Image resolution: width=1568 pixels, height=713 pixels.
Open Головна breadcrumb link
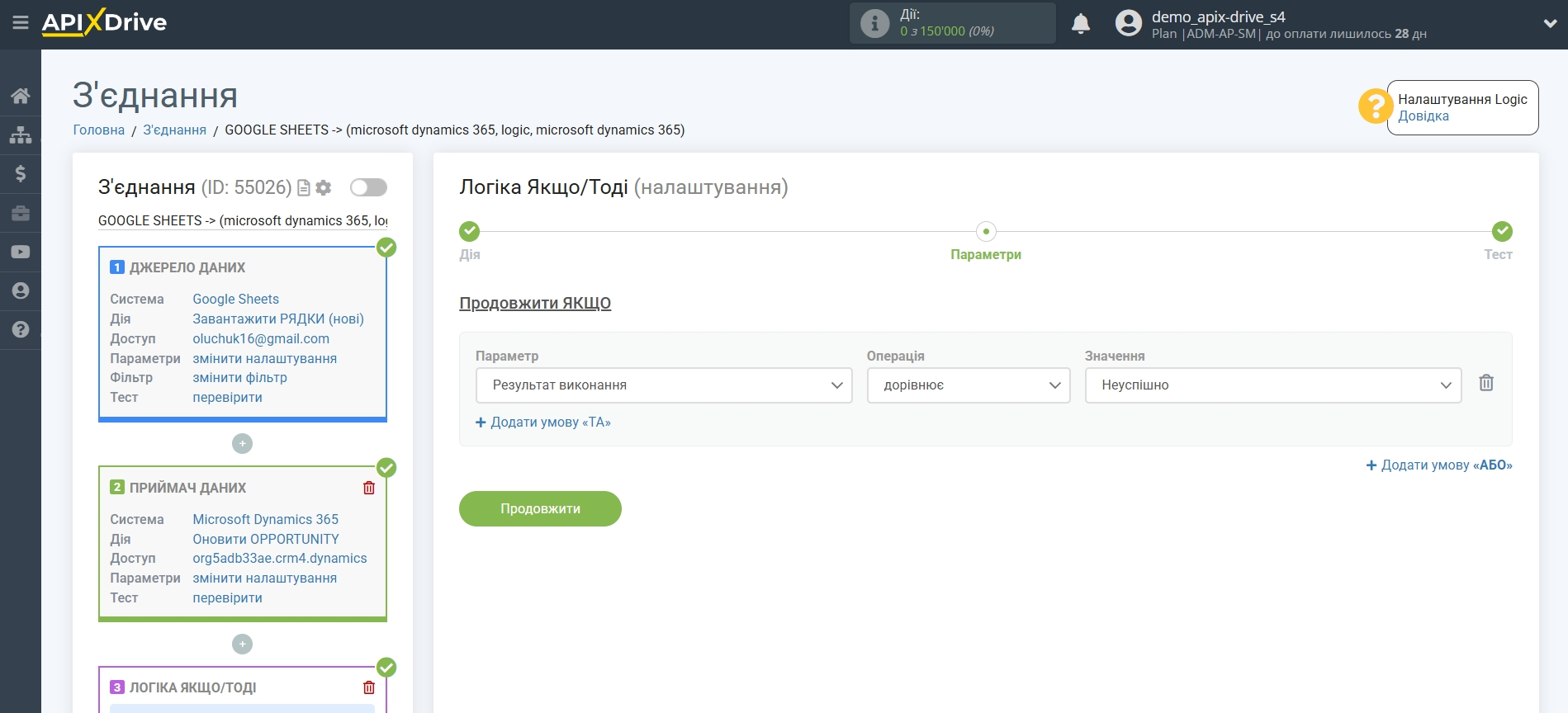point(99,130)
